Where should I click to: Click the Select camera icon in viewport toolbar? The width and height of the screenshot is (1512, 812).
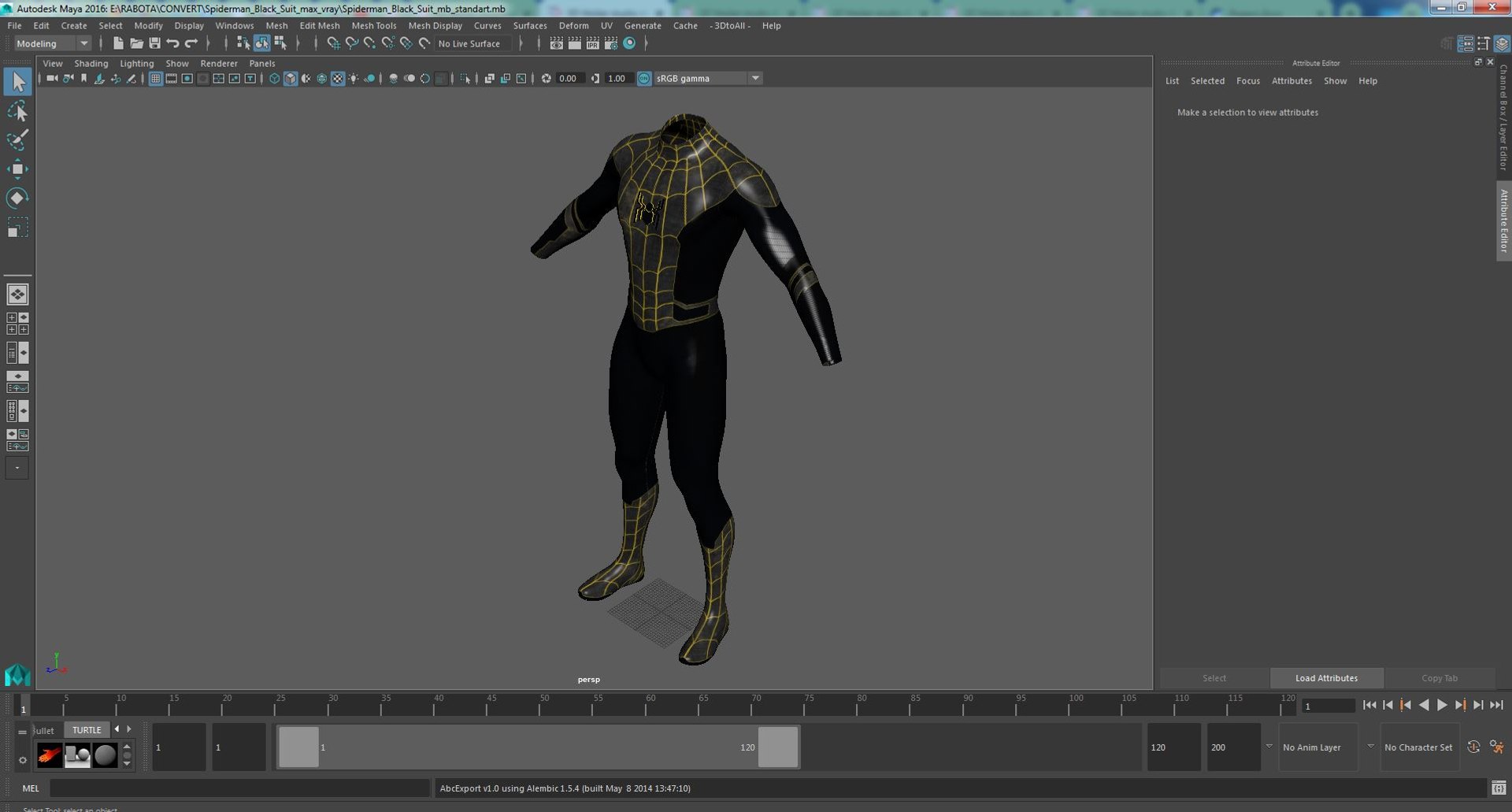(52, 79)
